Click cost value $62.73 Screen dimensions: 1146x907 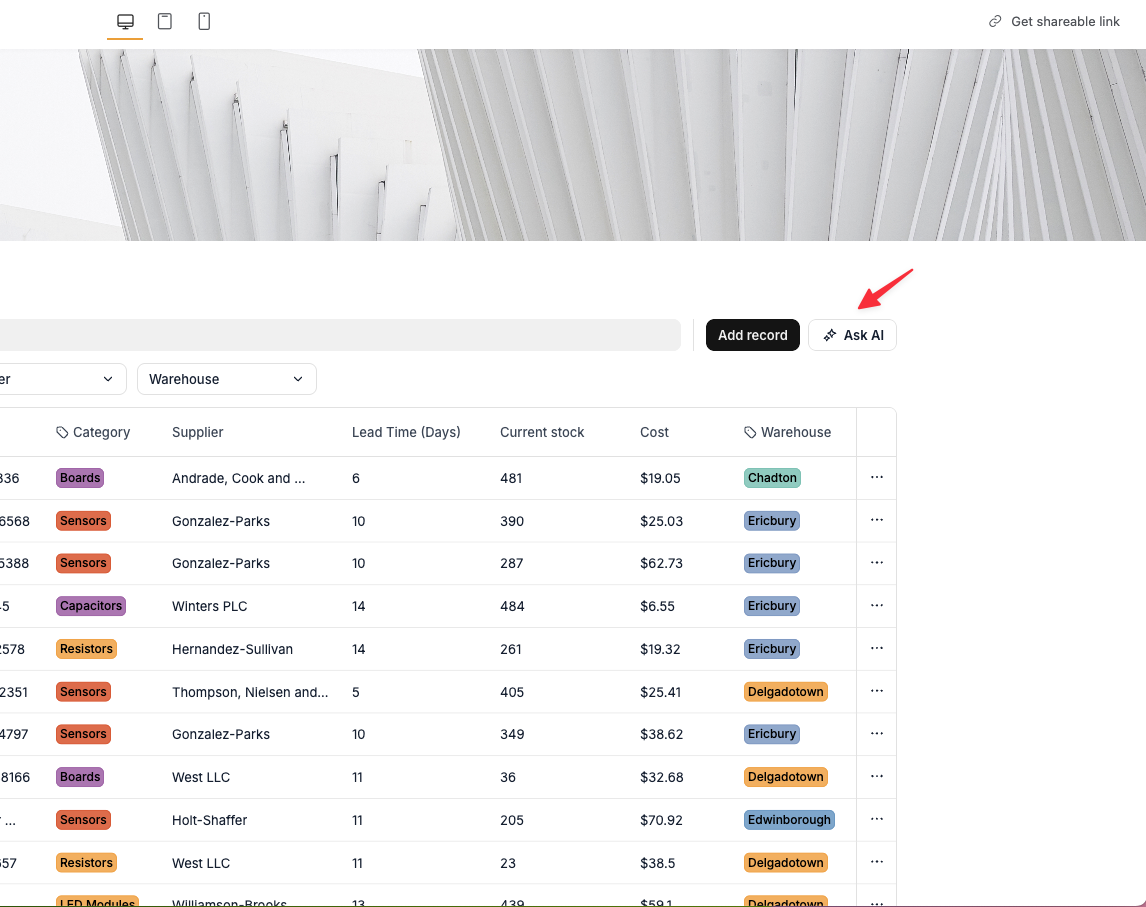click(661, 563)
